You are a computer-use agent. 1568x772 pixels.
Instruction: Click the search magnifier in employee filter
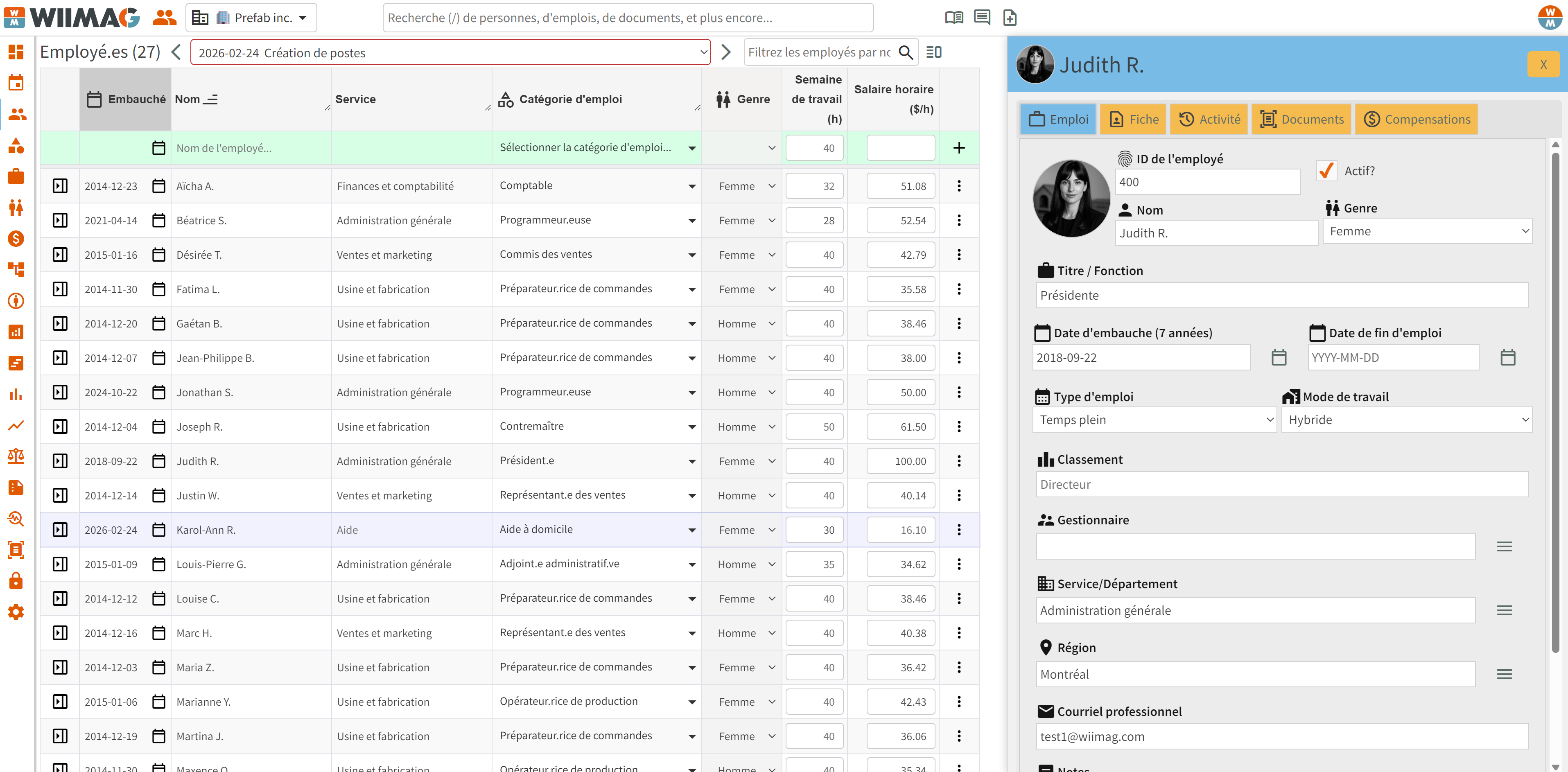[906, 52]
